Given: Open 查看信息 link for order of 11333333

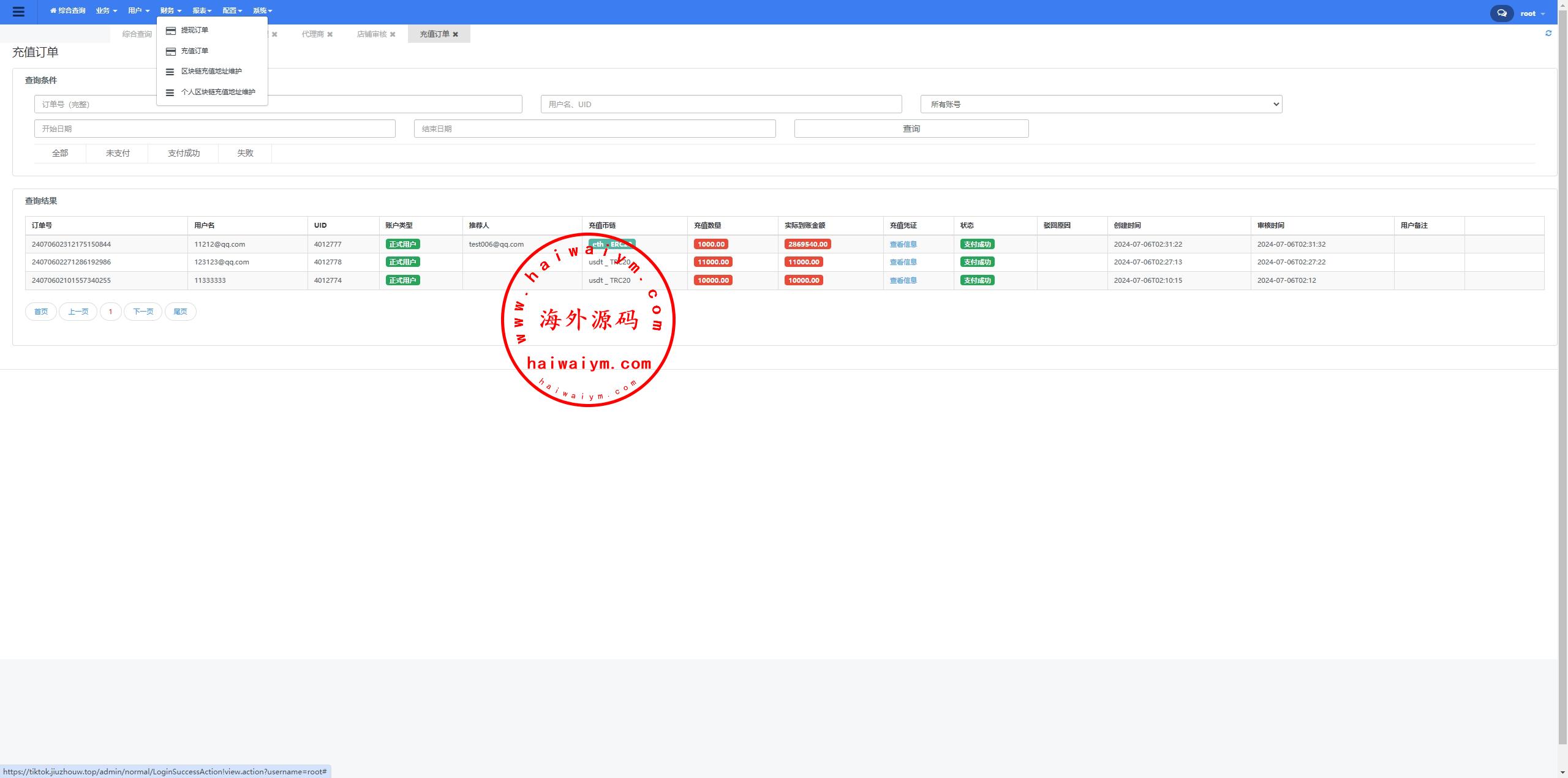Looking at the screenshot, I should click(x=903, y=280).
